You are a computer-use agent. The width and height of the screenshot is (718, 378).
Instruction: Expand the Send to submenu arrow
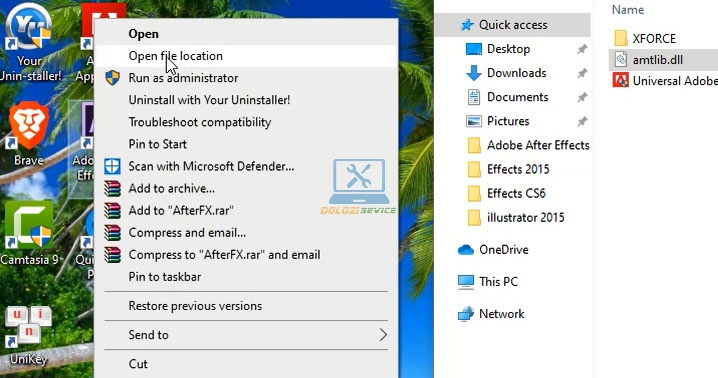[383, 335]
